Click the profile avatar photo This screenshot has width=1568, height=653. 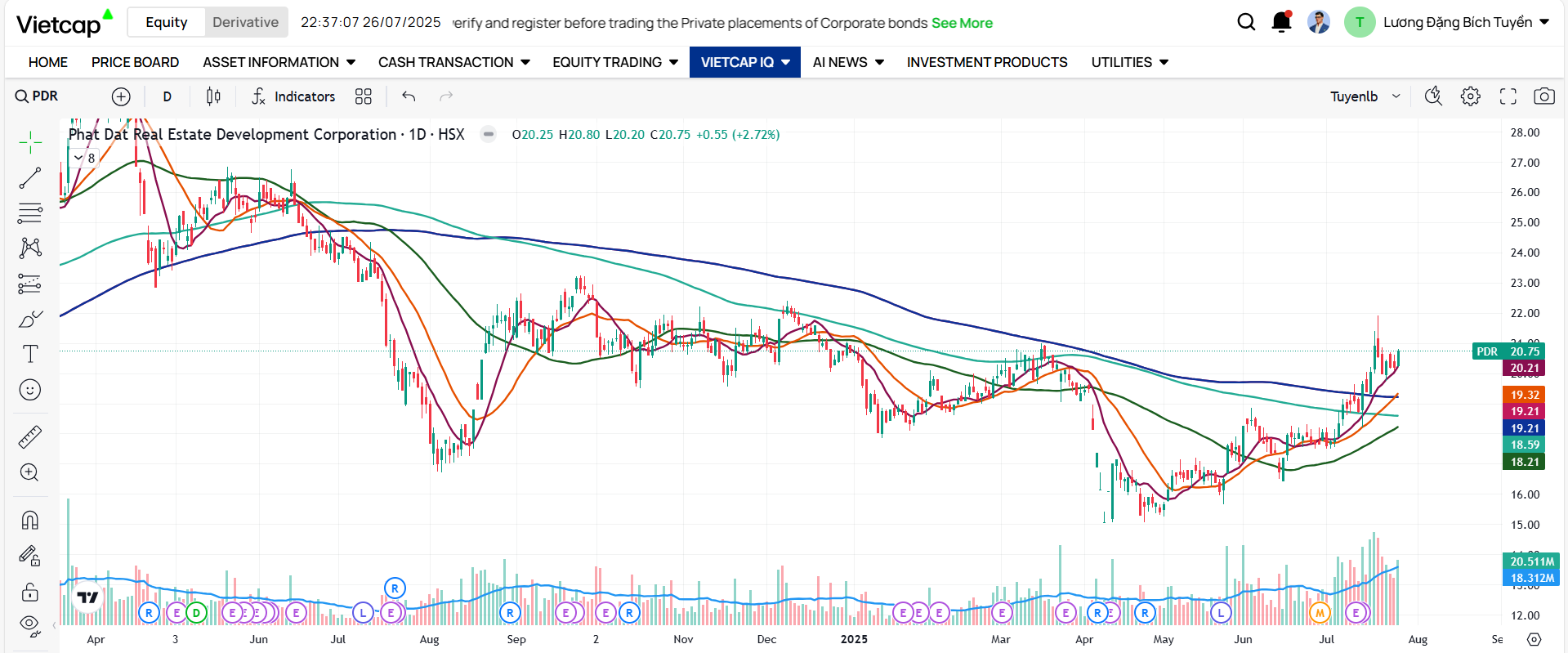tap(1319, 22)
